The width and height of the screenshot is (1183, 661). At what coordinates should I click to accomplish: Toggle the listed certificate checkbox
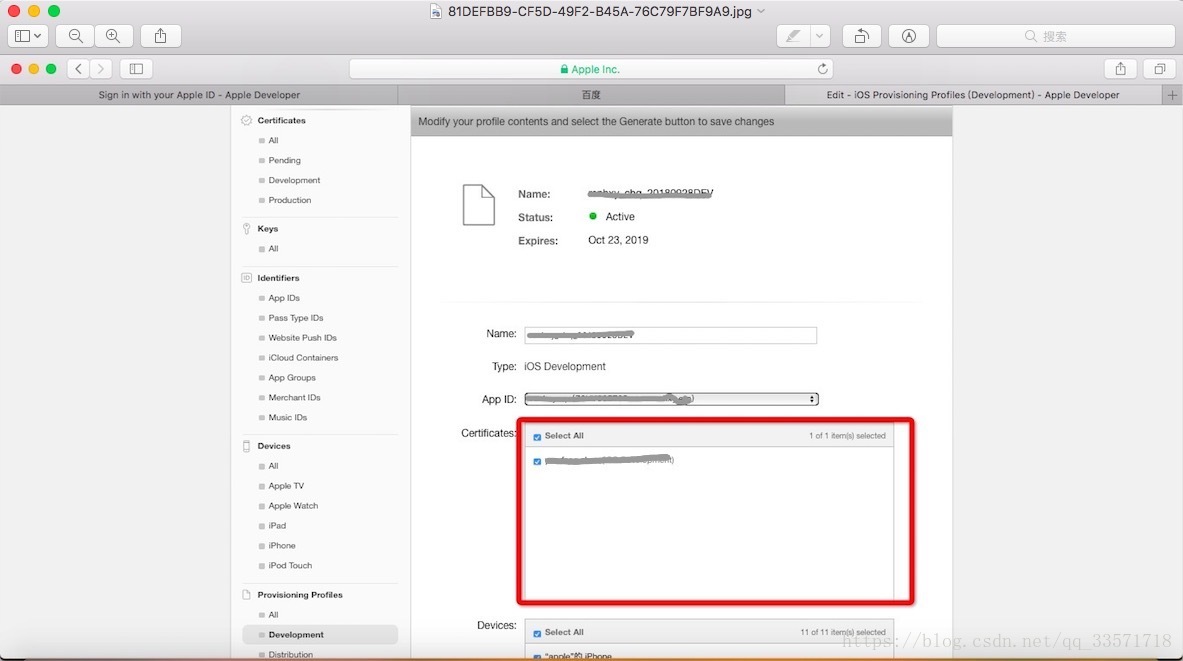(537, 461)
